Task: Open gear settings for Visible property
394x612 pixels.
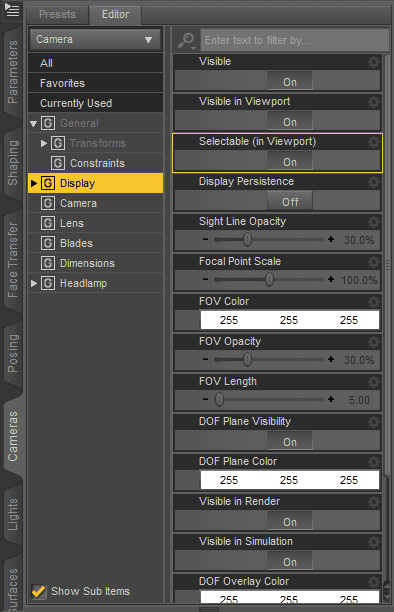Action: pos(374,62)
